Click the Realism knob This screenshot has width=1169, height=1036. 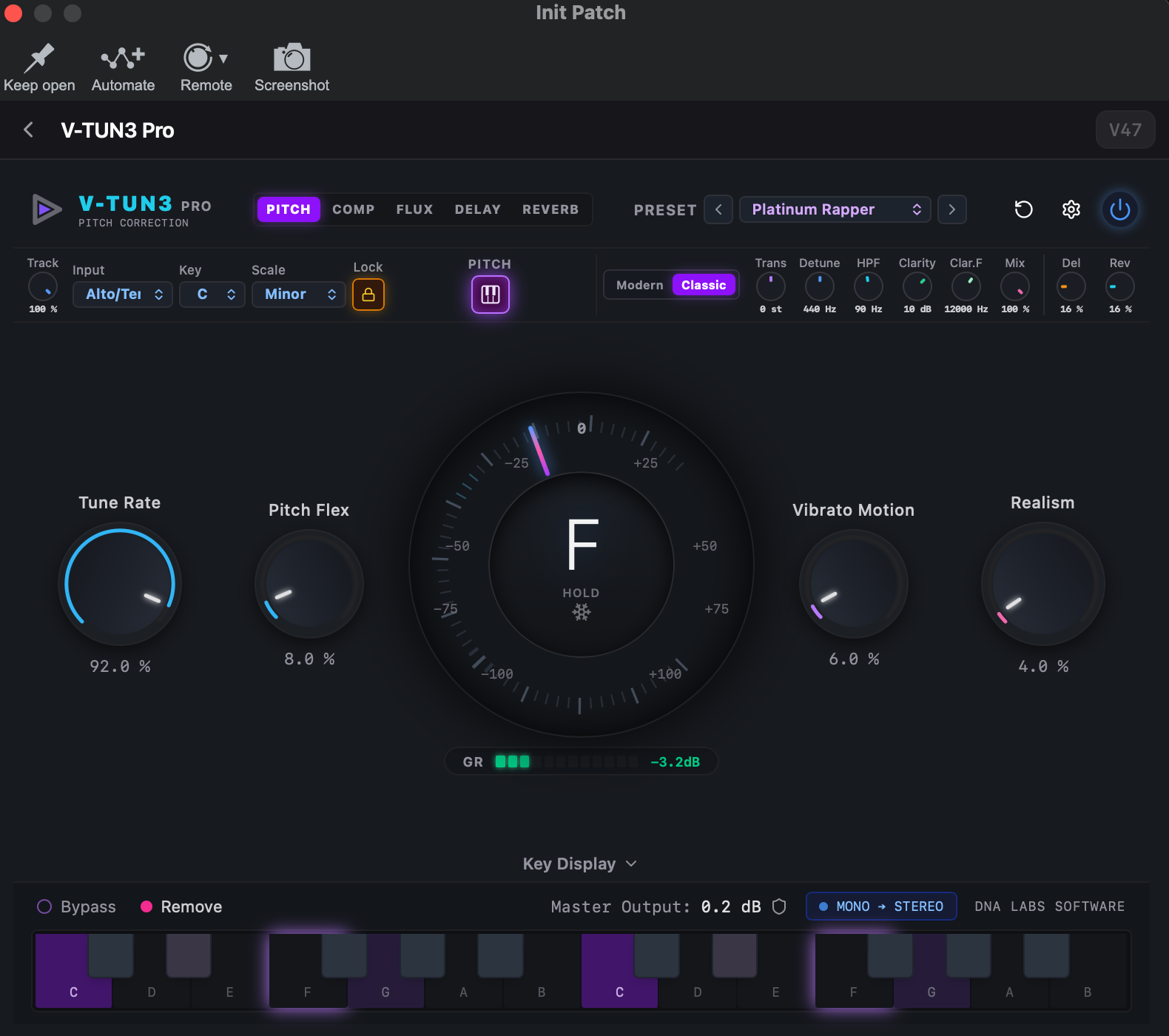[x=1043, y=584]
